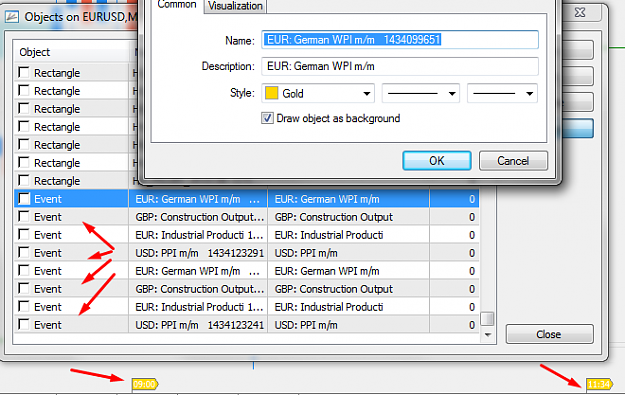Click the Name input field
Viewport: 625px width, 395px height.
click(x=400, y=40)
